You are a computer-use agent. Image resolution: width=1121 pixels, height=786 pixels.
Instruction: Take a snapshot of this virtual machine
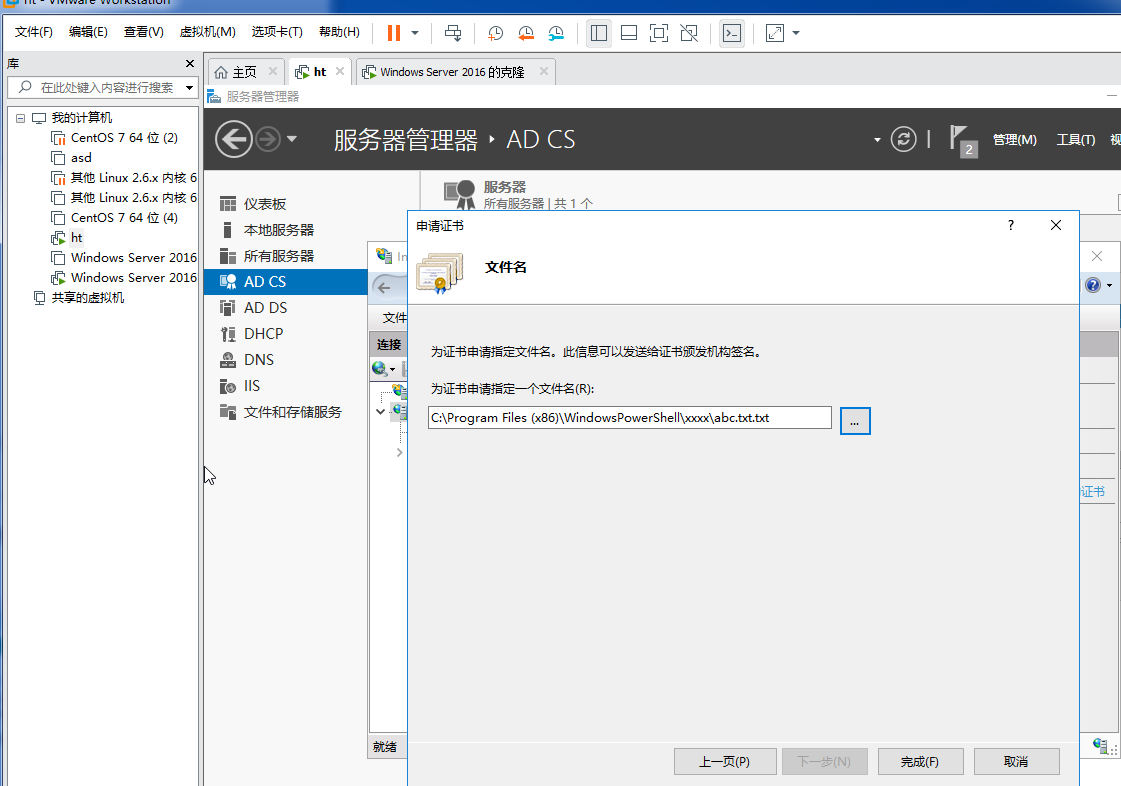click(495, 33)
